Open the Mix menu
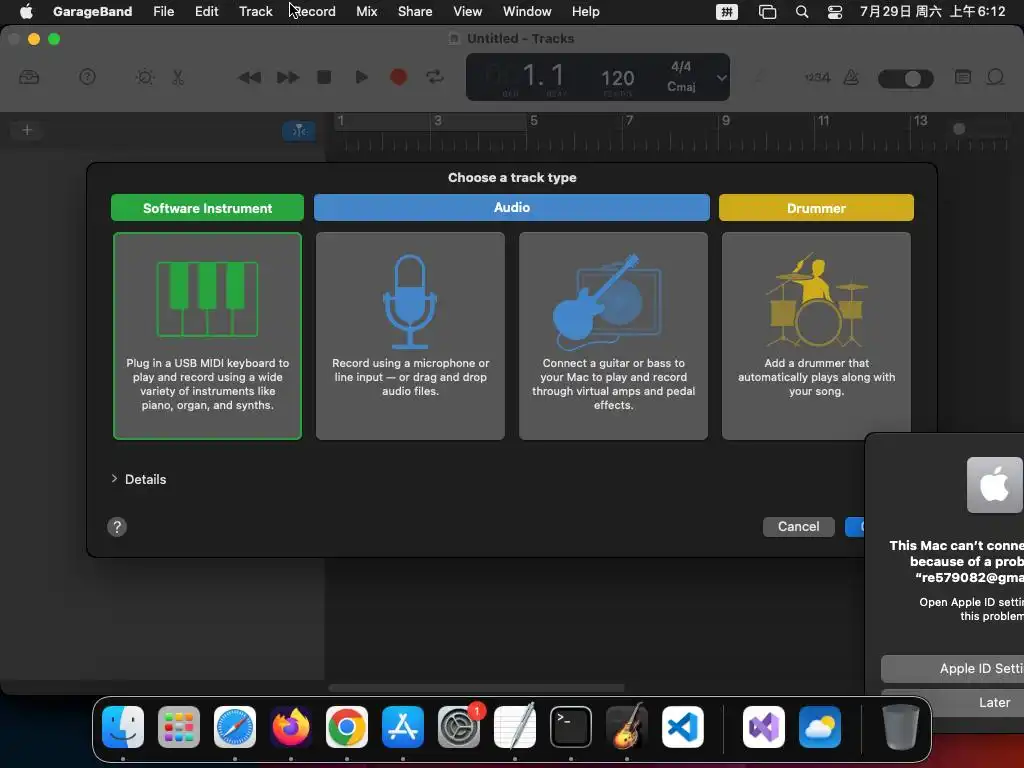 click(366, 11)
